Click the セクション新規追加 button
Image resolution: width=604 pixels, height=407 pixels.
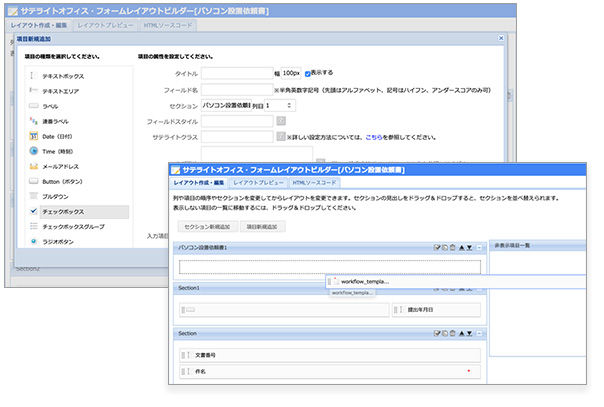[208, 227]
